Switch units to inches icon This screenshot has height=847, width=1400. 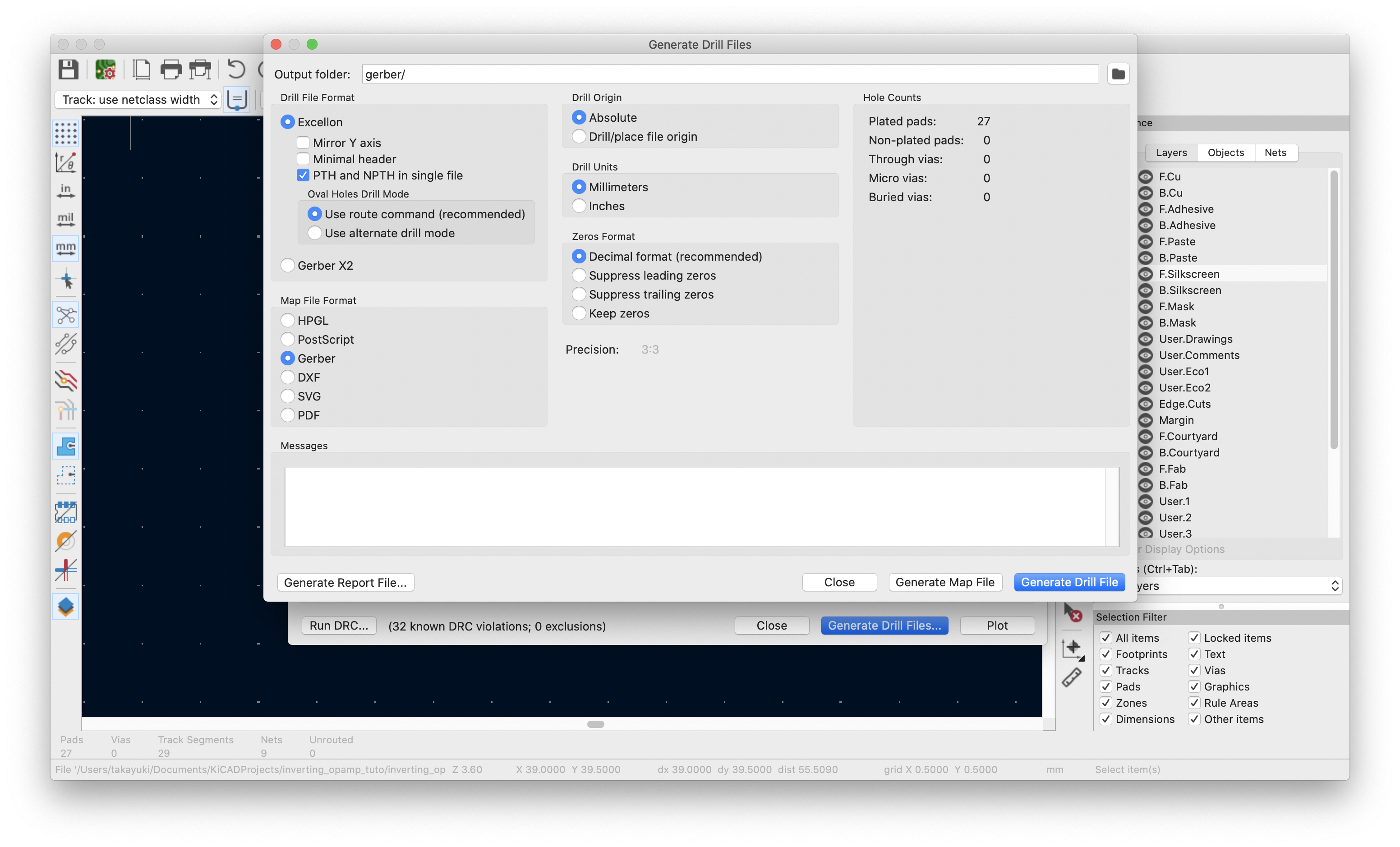[x=66, y=191]
